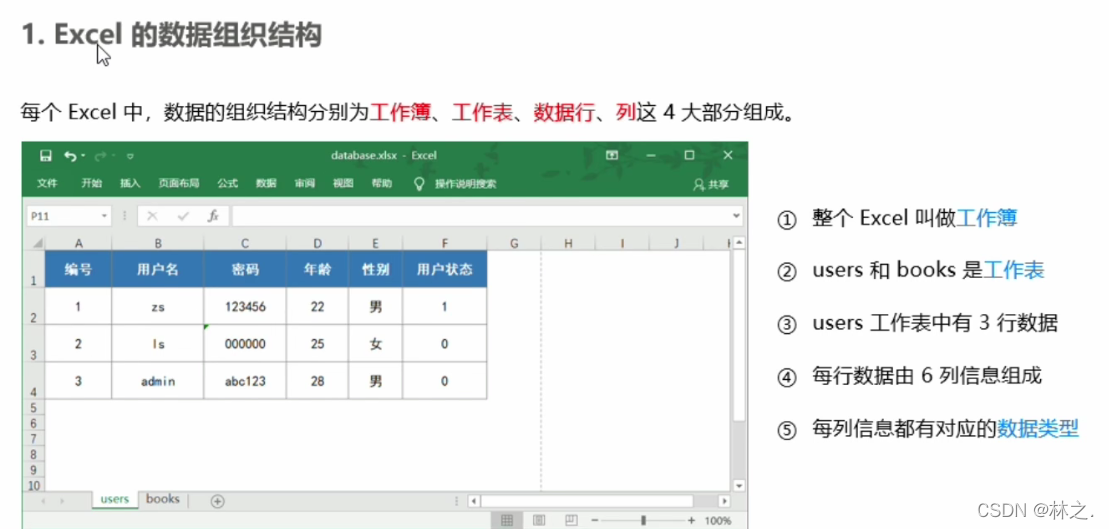The height and width of the screenshot is (529, 1109).
Task: Click cell containing admin
Action: click(158, 380)
